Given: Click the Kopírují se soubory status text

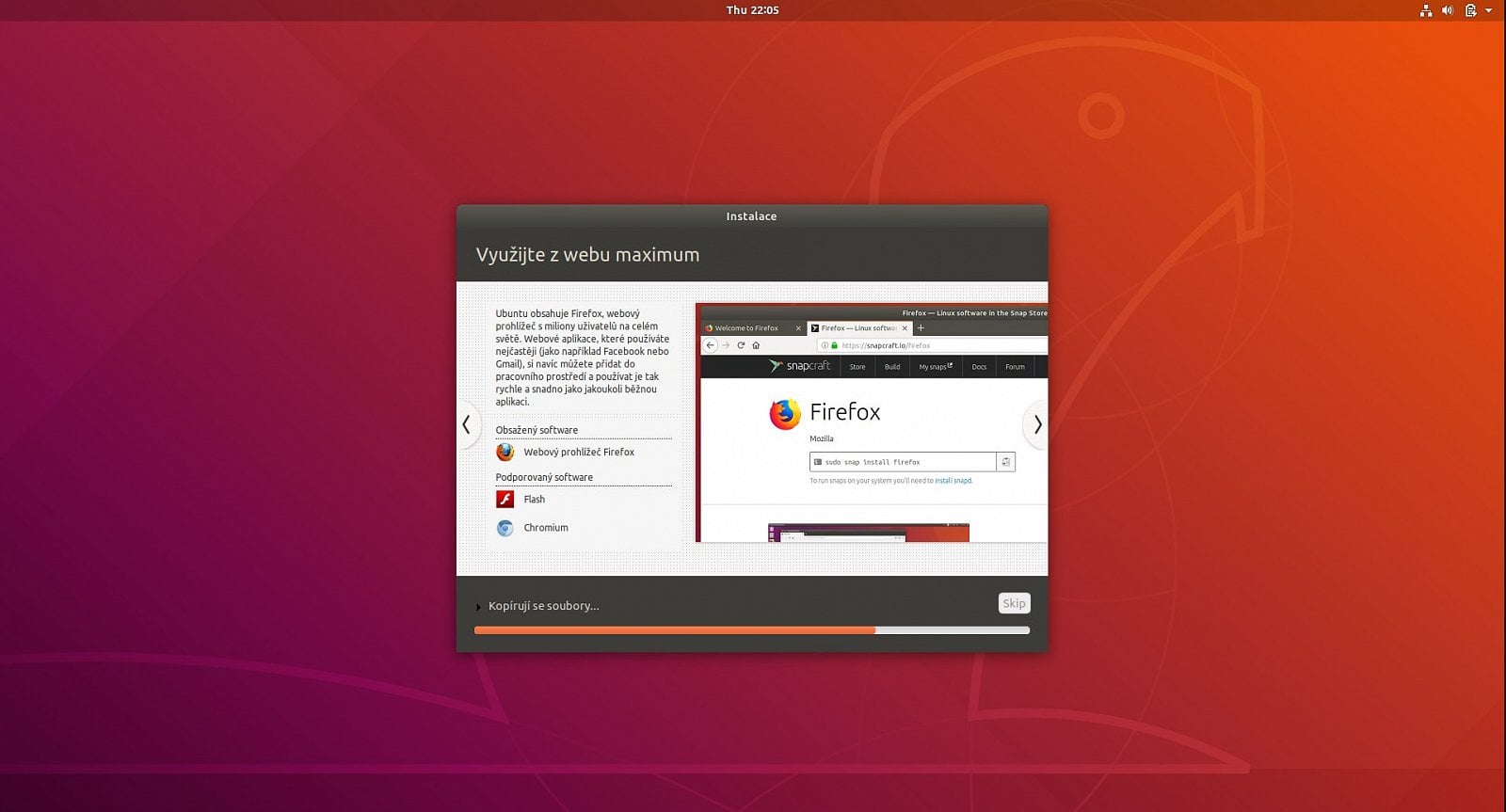Looking at the screenshot, I should pyautogui.click(x=543, y=606).
